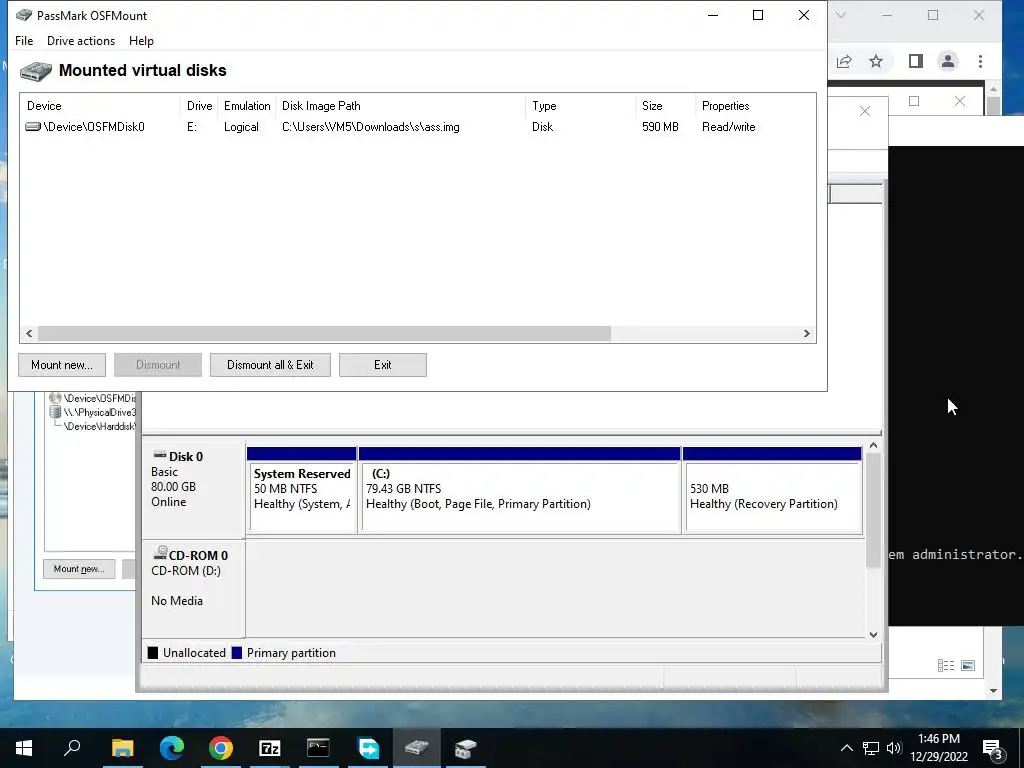This screenshot has width=1024, height=768.
Task: Open File Explorer from the taskbar
Action: click(122, 748)
